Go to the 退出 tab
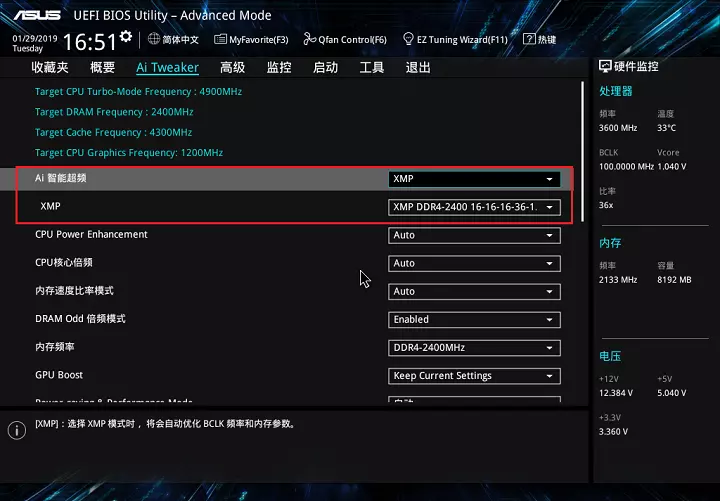The height and width of the screenshot is (501, 720). [418, 68]
